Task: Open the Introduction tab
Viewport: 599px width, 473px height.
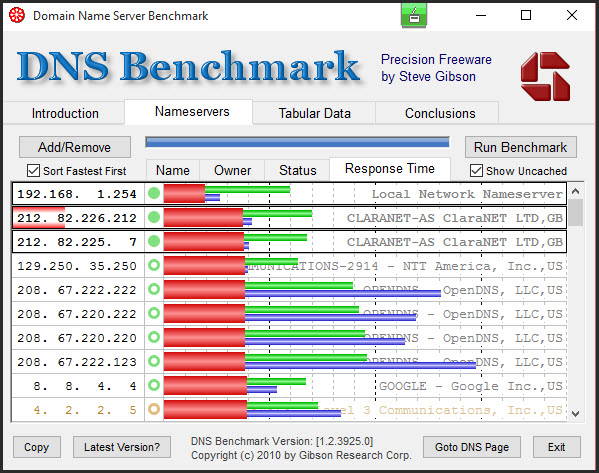Action: coord(65,113)
